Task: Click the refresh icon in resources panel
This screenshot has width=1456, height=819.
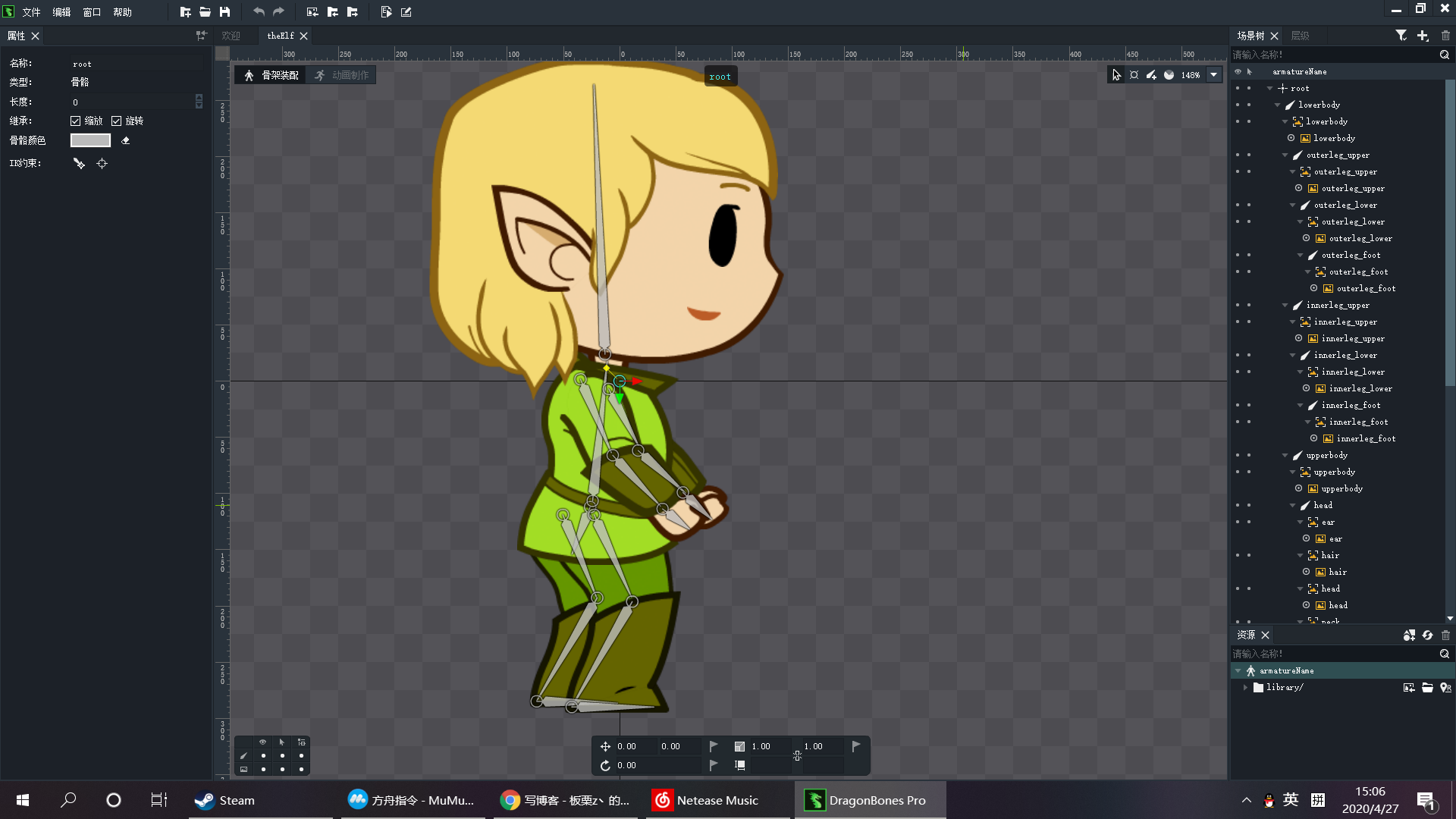Action: point(1427,635)
